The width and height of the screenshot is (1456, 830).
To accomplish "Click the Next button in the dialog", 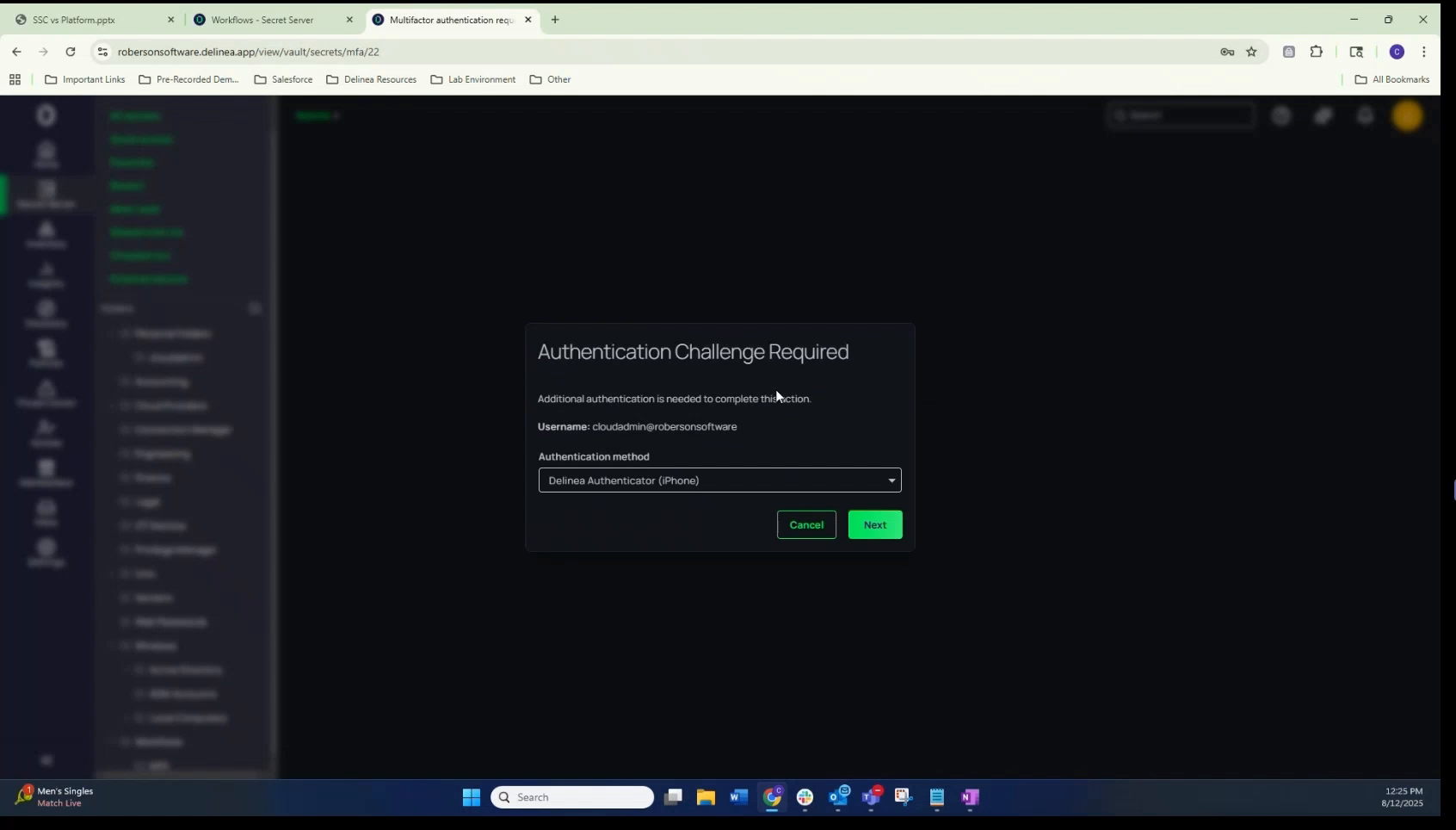I will 874,524.
